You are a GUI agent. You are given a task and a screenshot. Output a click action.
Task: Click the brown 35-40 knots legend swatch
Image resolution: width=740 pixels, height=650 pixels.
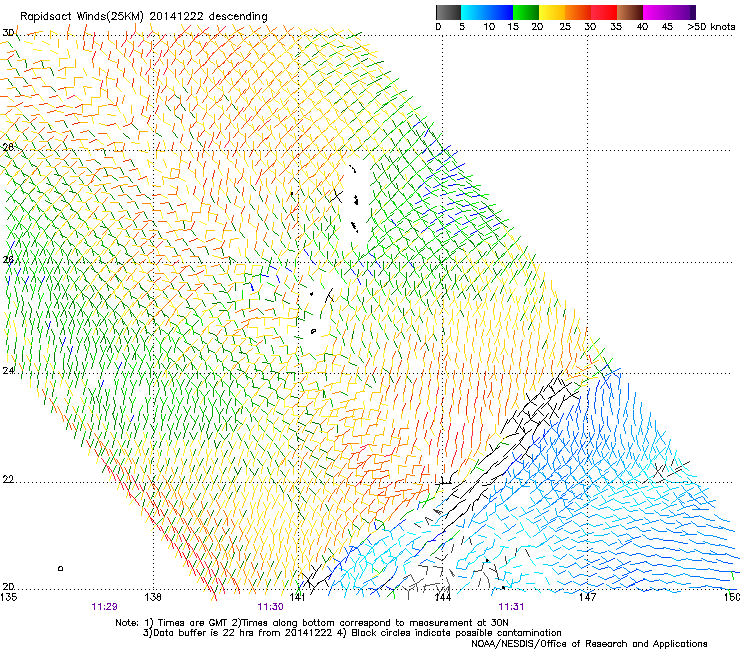[x=630, y=12]
